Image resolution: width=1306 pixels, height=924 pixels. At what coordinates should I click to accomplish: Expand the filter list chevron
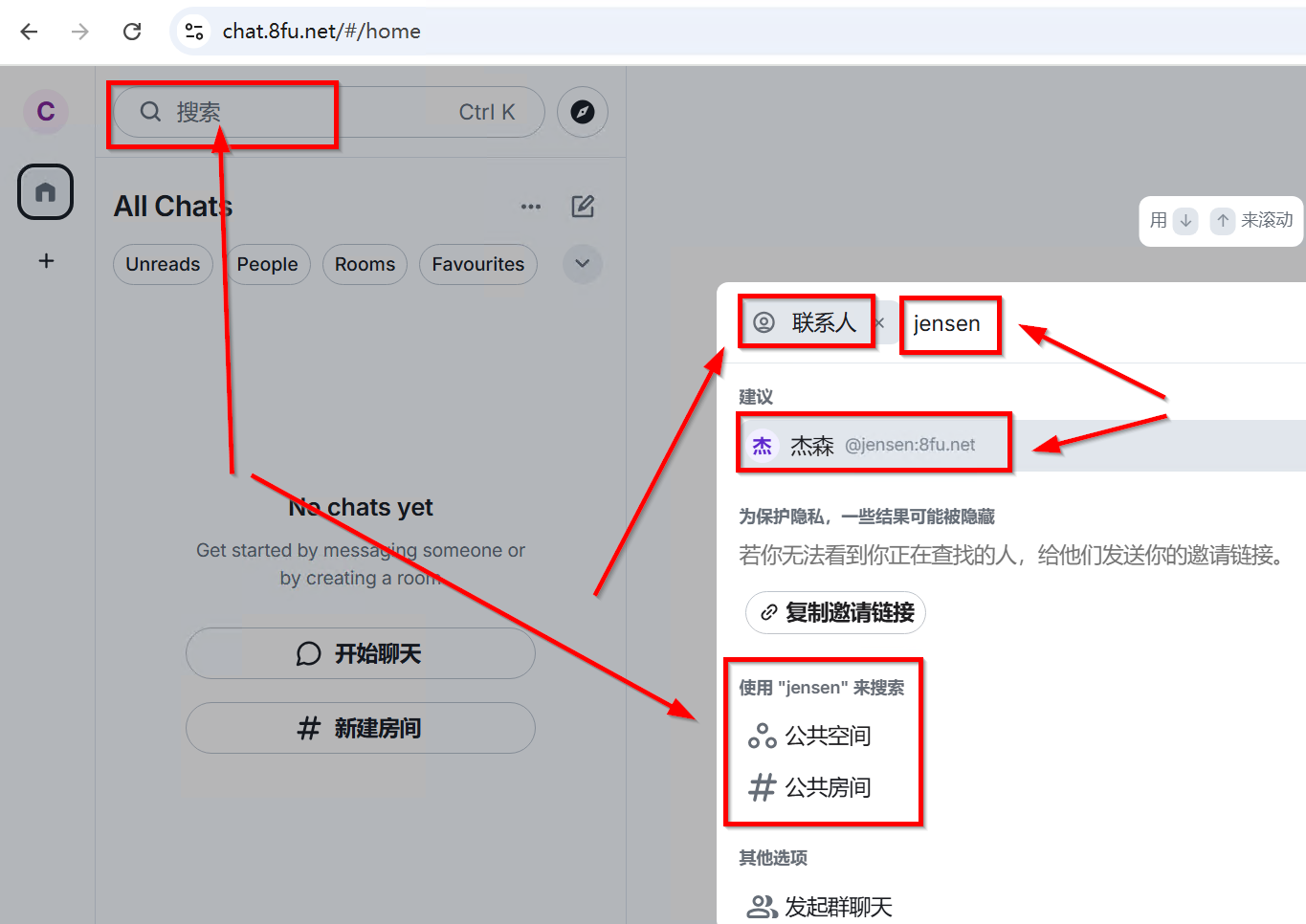point(583,264)
